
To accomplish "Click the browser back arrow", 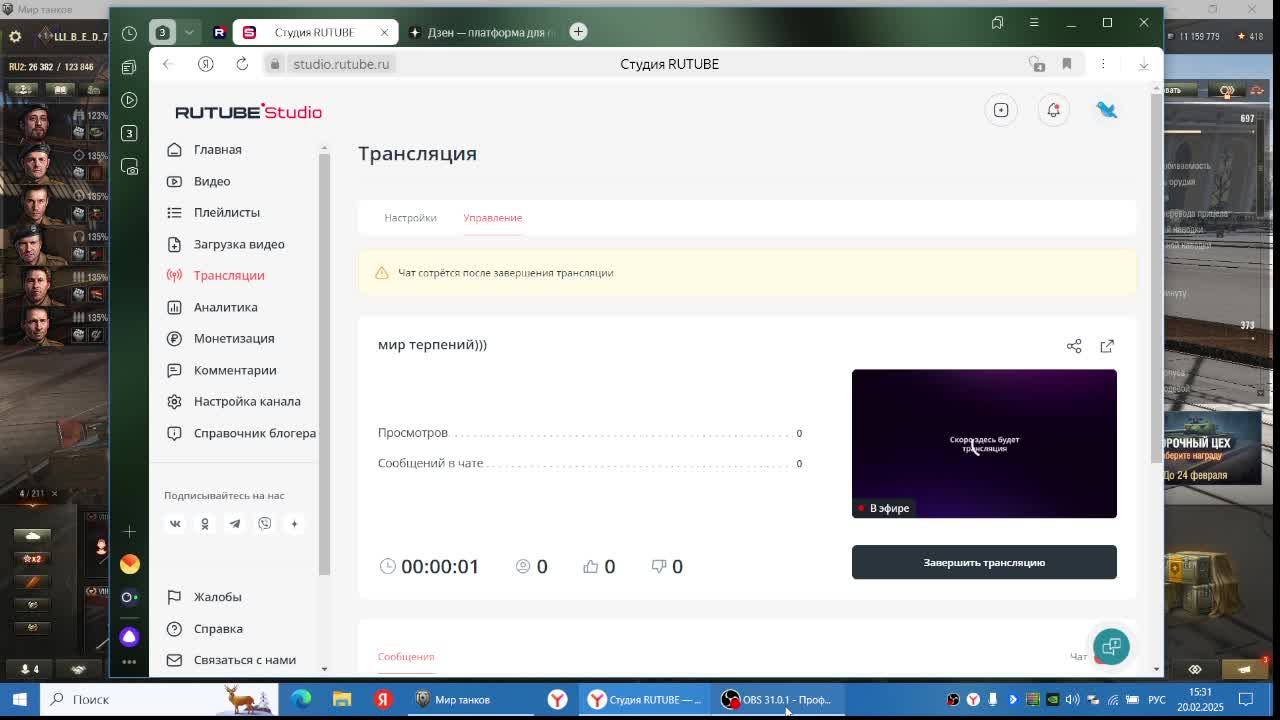I will (x=168, y=64).
